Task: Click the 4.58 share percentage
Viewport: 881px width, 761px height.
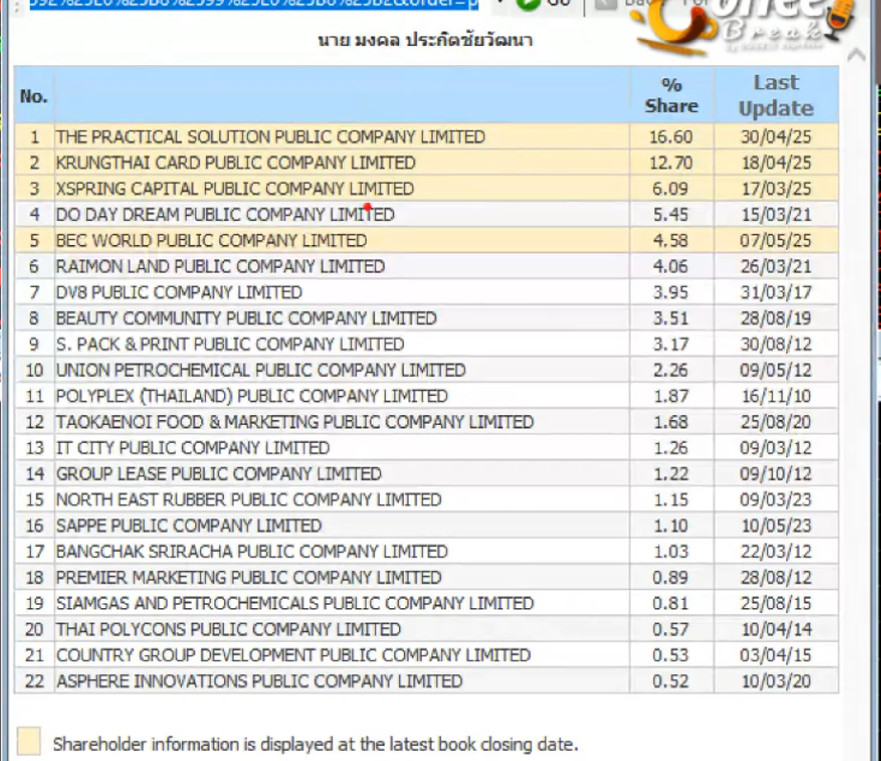Action: 670,240
